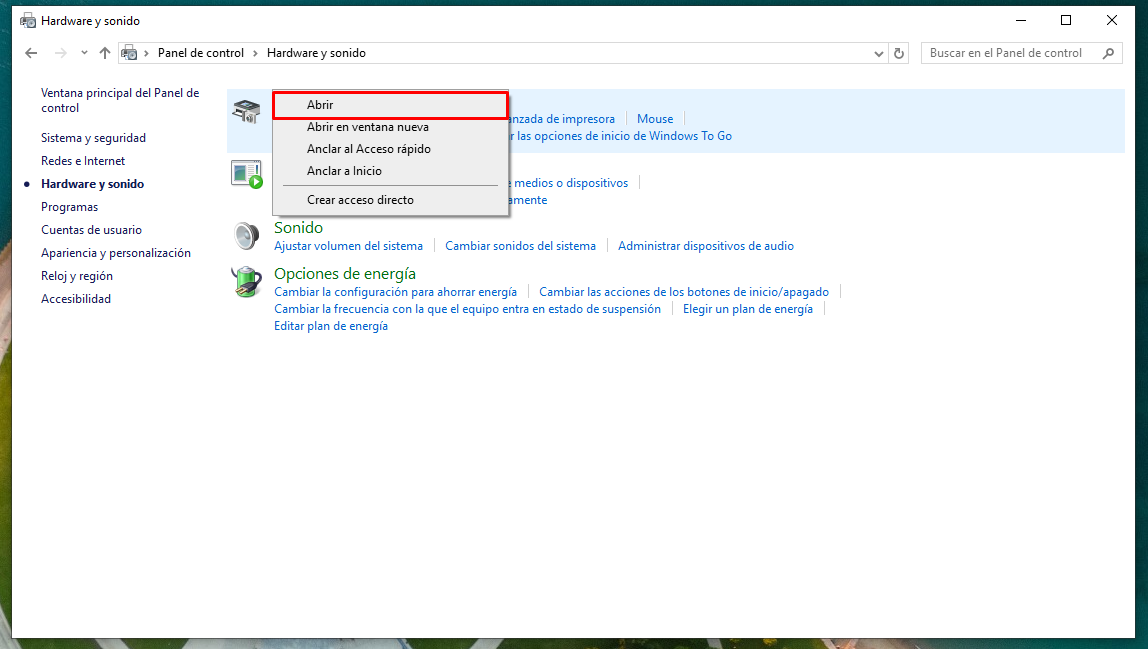Expand the Panel de control breadcrumb chevron
The image size is (1148, 649).
255,53
